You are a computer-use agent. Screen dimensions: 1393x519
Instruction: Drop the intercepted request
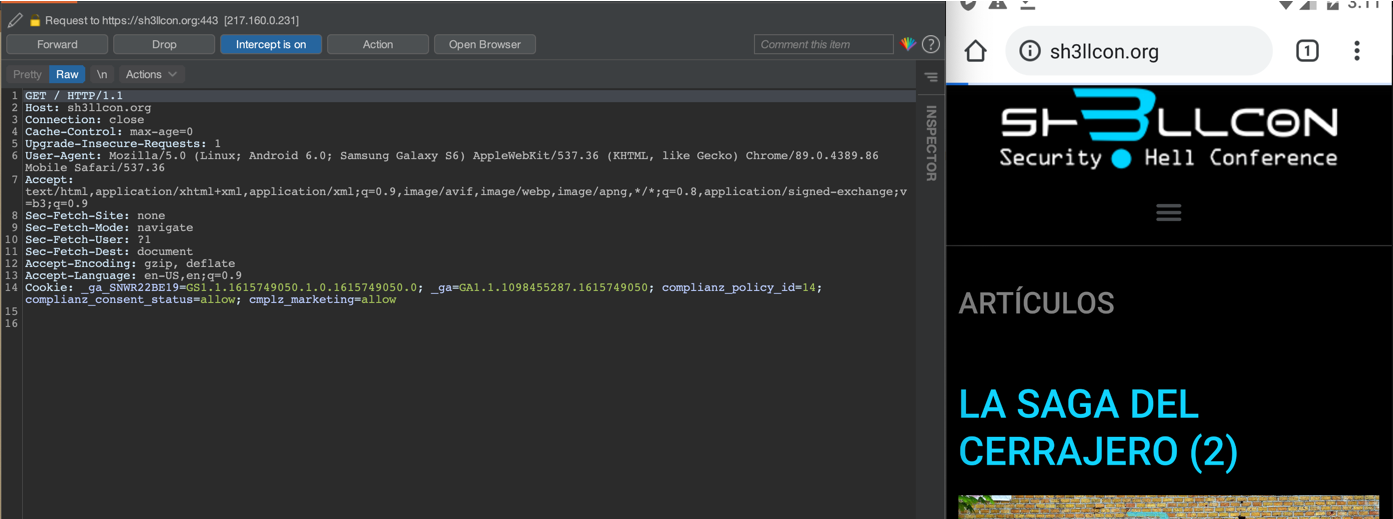click(164, 44)
